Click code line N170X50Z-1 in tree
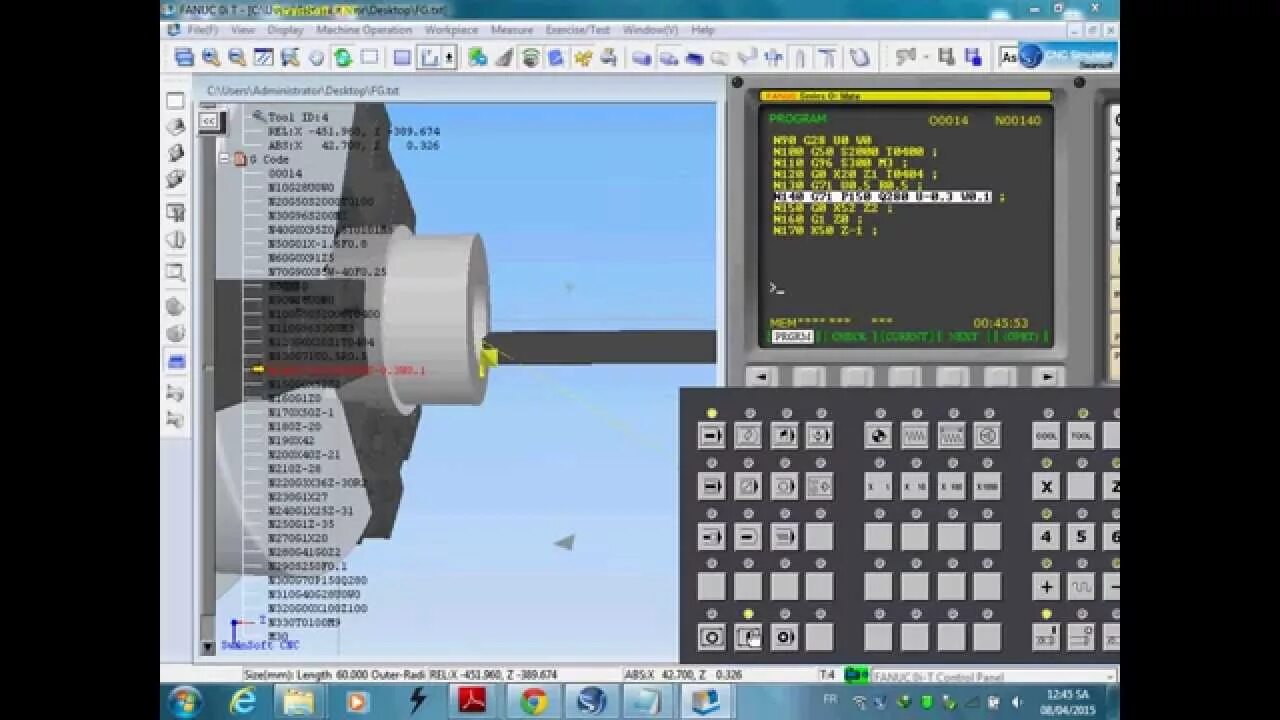The image size is (1280, 720). (301, 412)
